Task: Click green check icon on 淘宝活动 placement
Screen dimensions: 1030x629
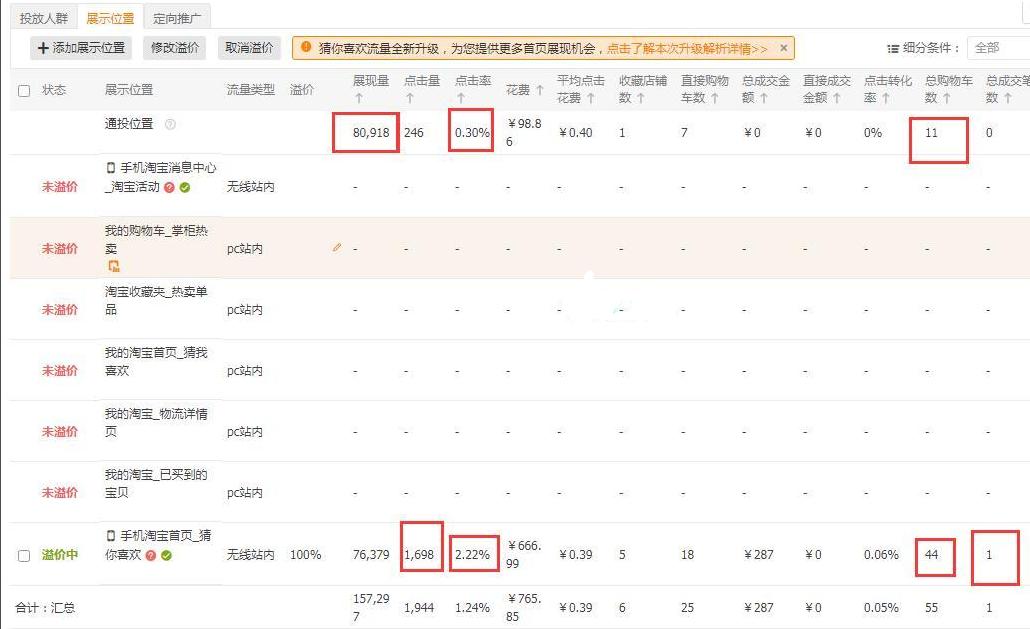Action: (184, 186)
